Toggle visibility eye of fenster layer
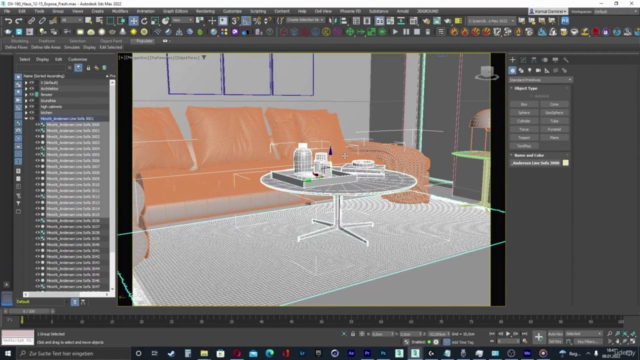Image resolution: width=640 pixels, height=360 pixels. point(31,95)
